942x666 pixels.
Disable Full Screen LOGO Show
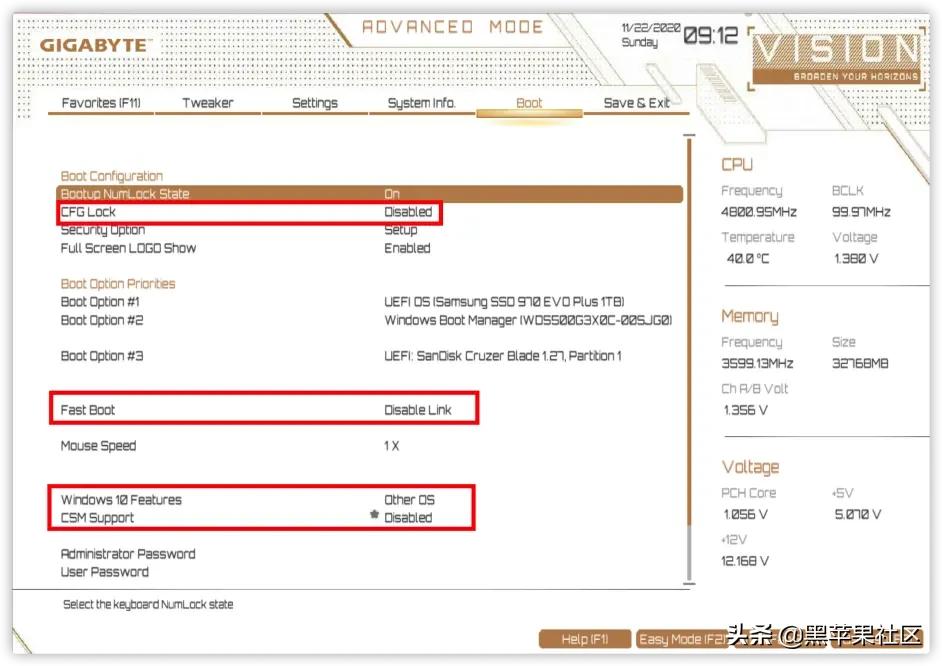pyautogui.click(x=407, y=248)
